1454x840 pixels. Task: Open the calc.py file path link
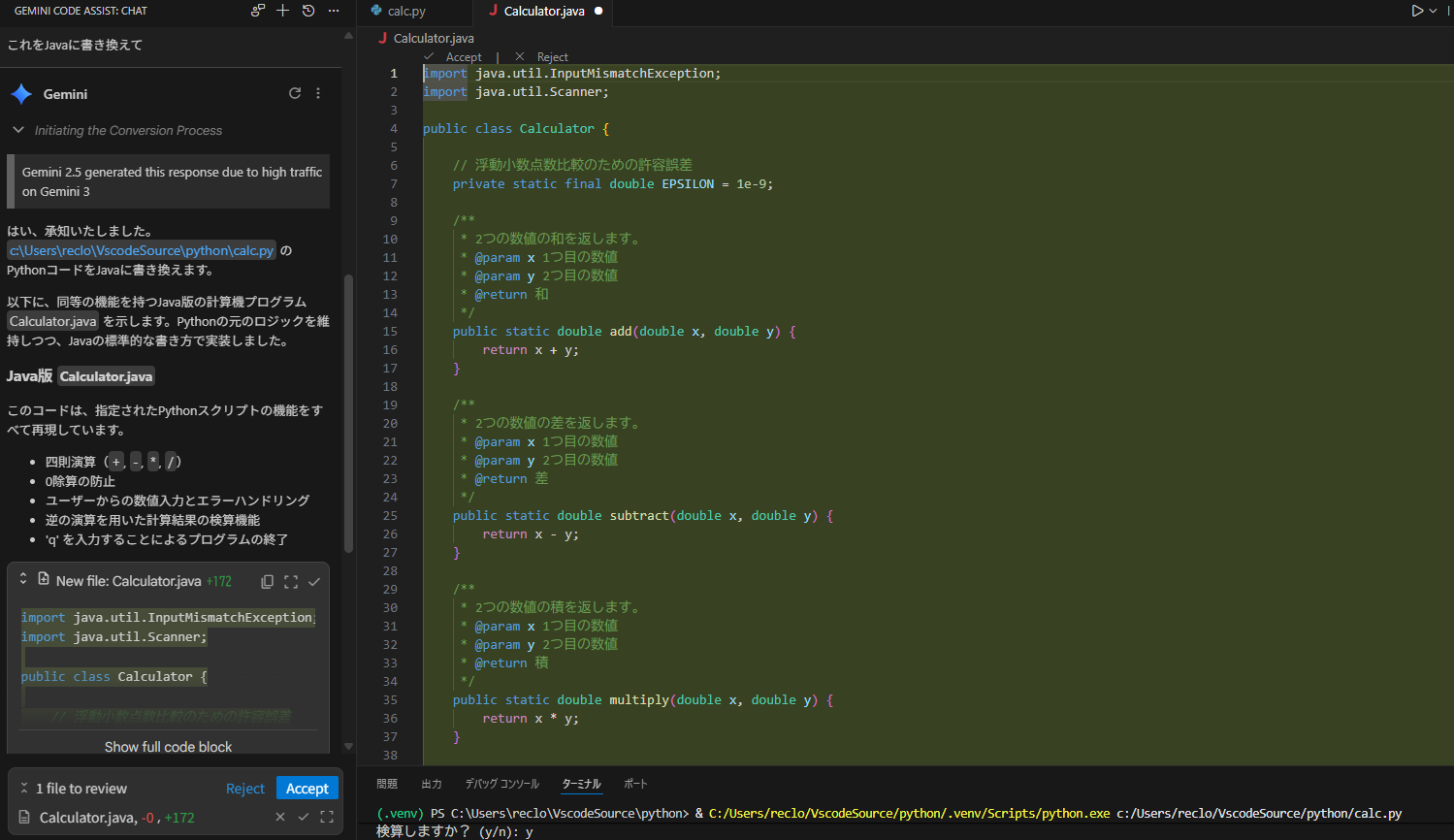pos(142,250)
